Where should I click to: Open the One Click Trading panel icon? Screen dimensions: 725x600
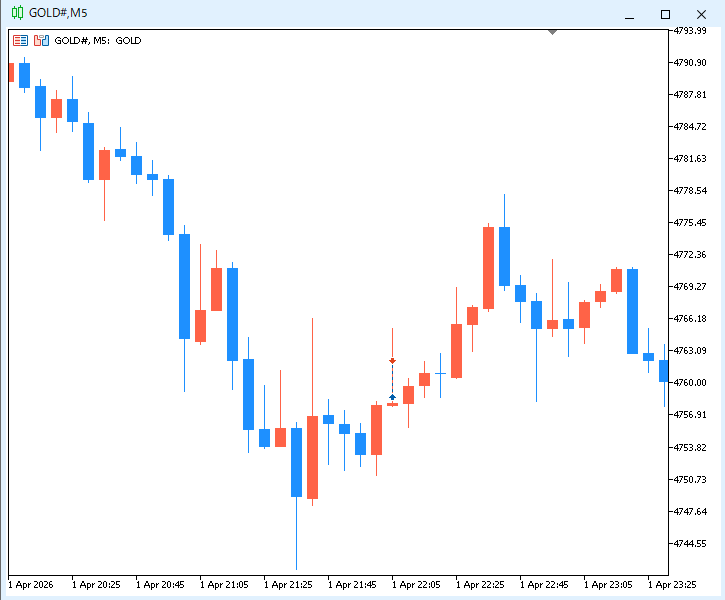coord(20,41)
